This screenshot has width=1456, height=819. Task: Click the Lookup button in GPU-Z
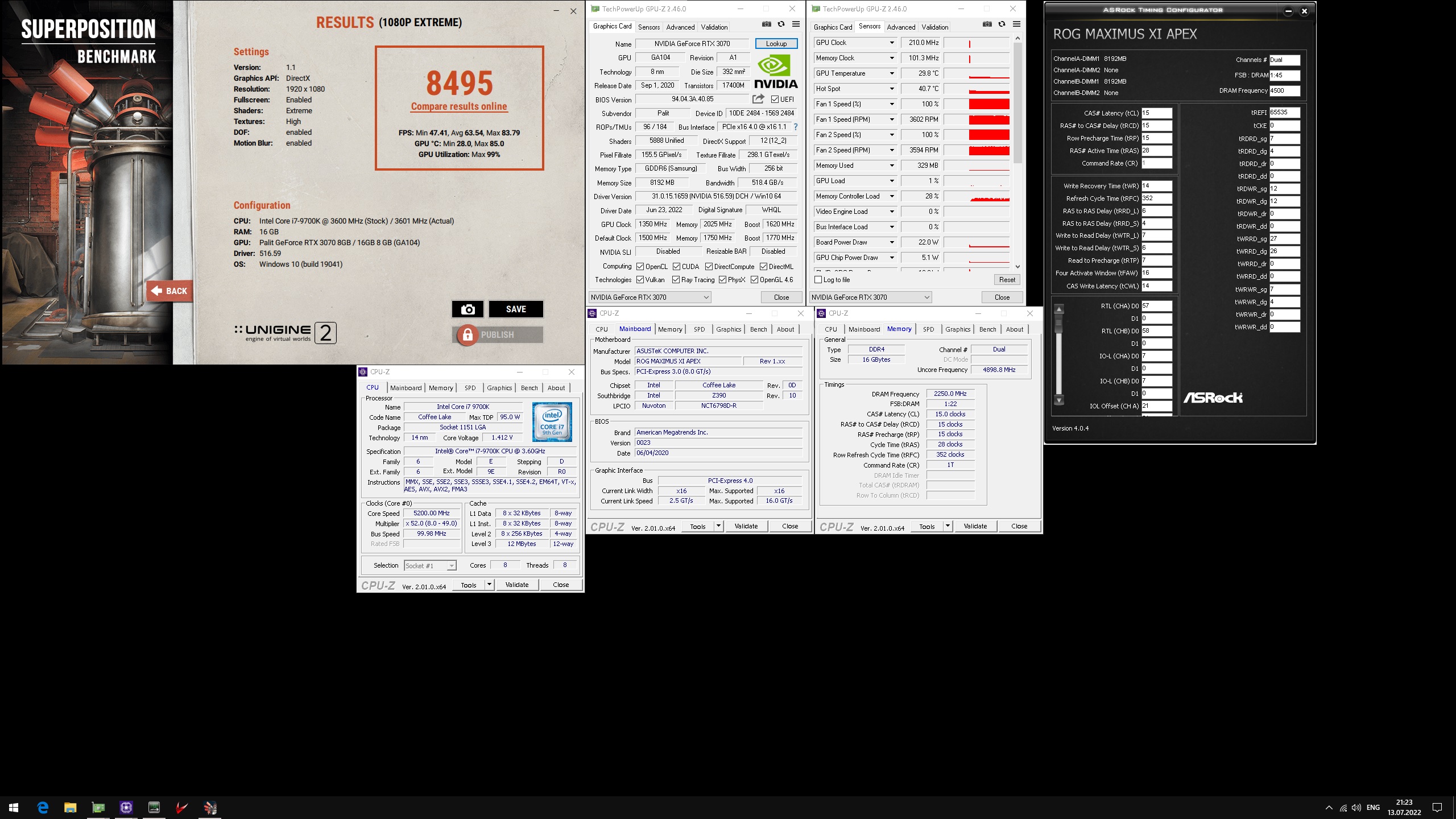[776, 44]
